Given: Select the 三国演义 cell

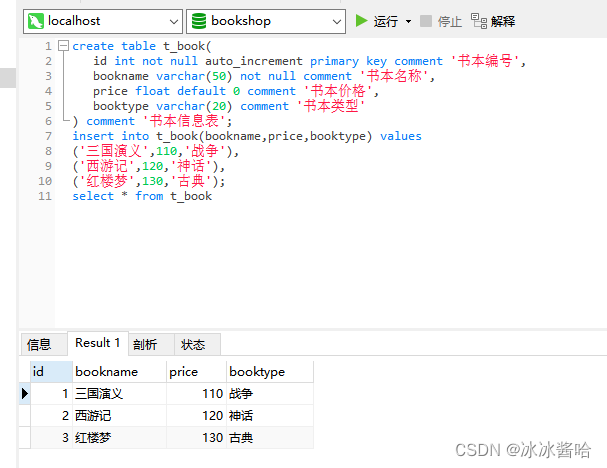Looking at the screenshot, I should click(119, 394).
